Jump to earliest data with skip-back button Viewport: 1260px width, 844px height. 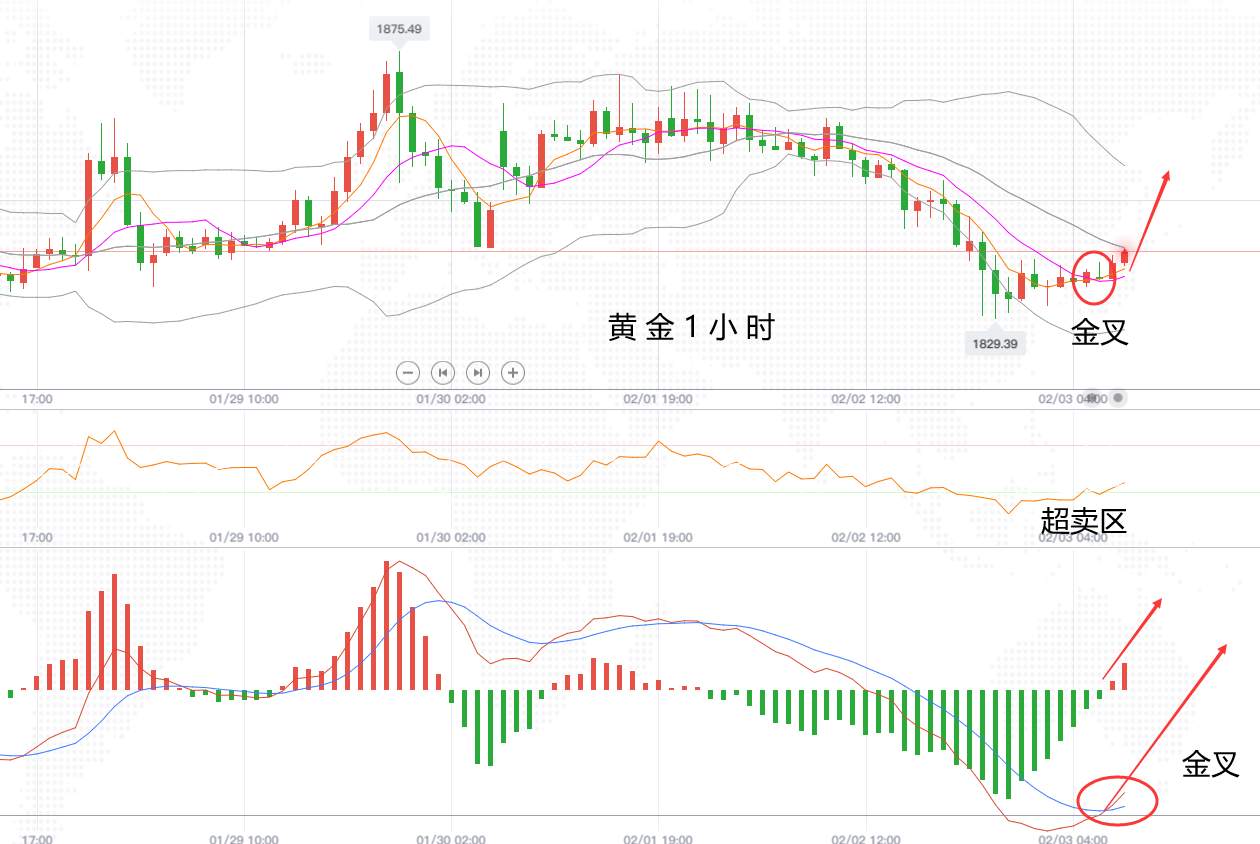pos(442,373)
